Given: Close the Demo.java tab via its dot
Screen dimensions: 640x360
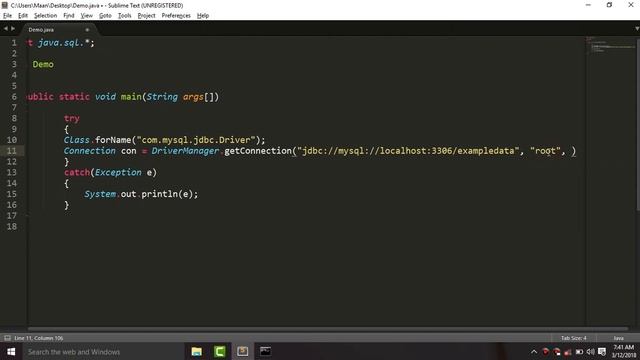Looking at the screenshot, I should point(87,30).
